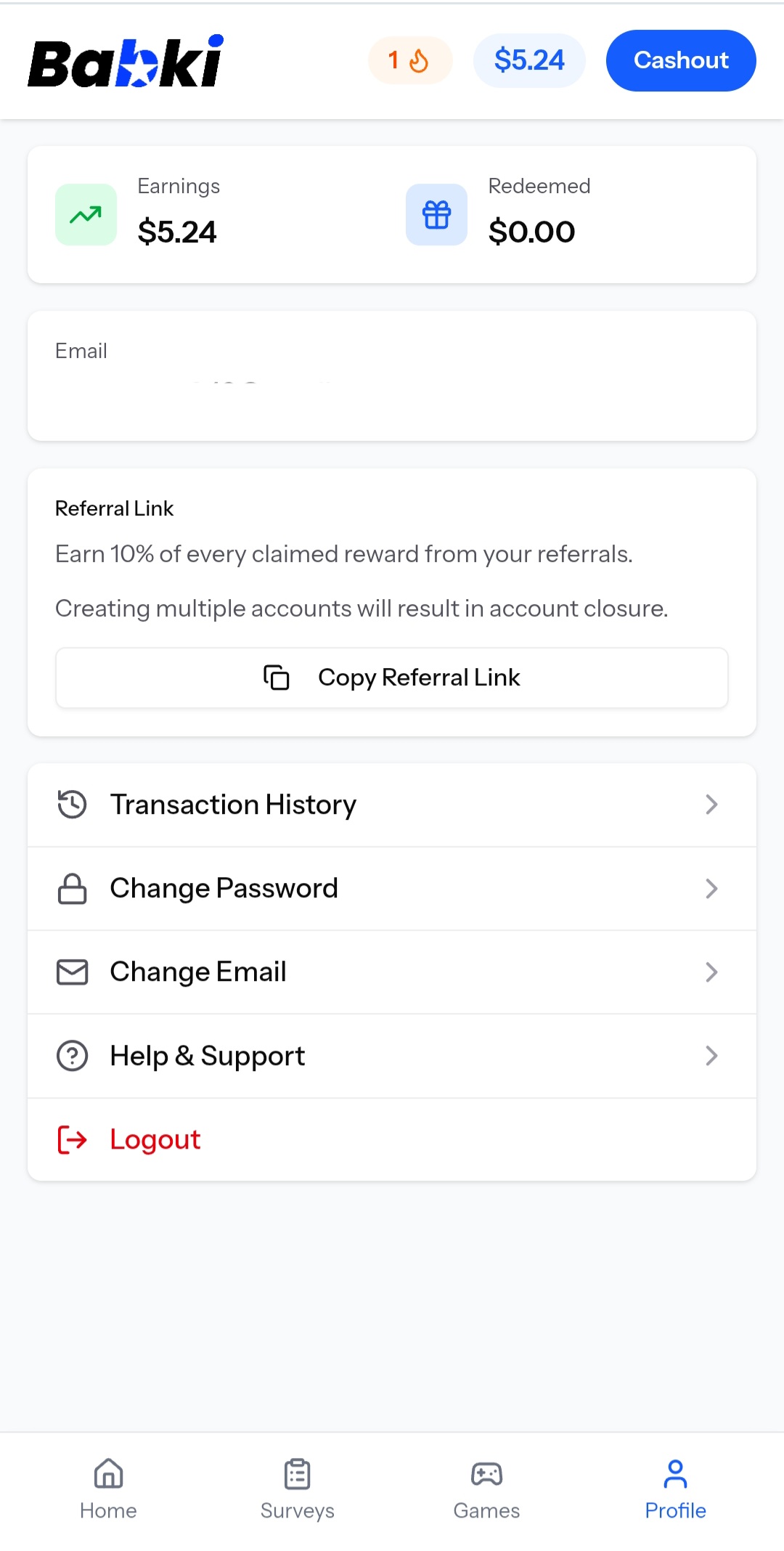Viewport: 784px width, 1551px height.
Task: Click the Change Email envelope icon
Action: coord(72,972)
